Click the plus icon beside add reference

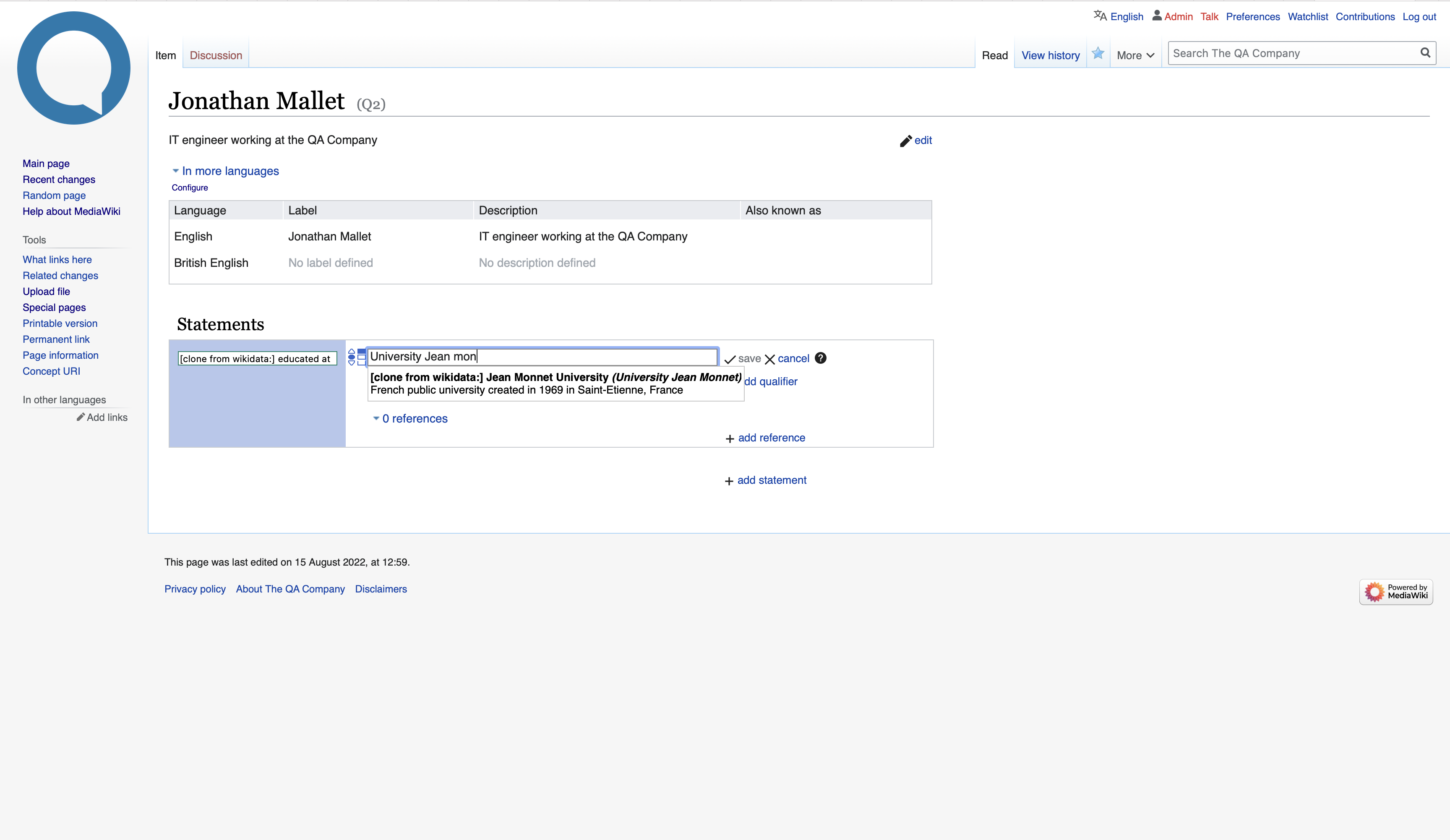(x=730, y=438)
